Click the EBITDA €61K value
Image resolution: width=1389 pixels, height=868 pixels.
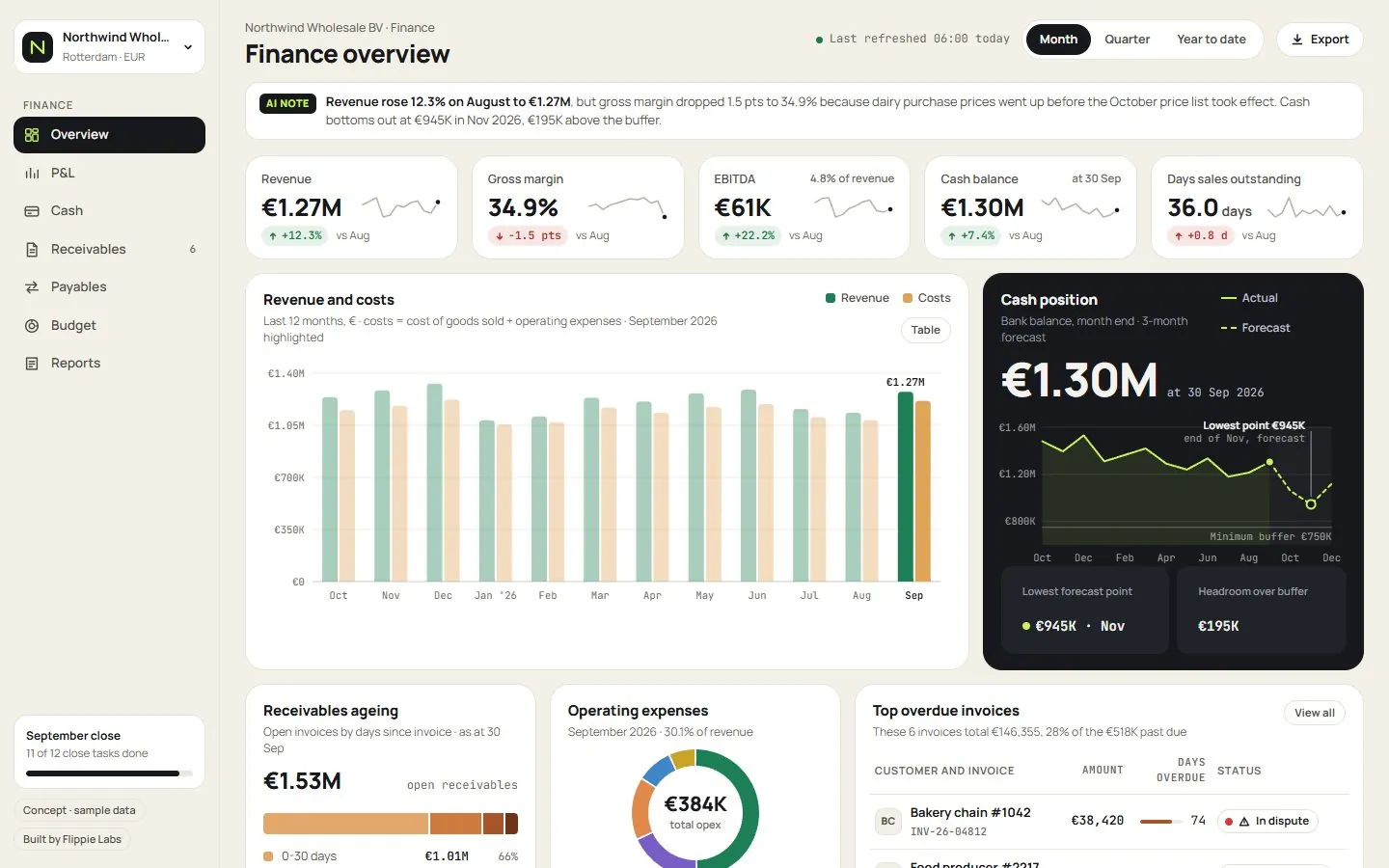pyautogui.click(x=743, y=208)
